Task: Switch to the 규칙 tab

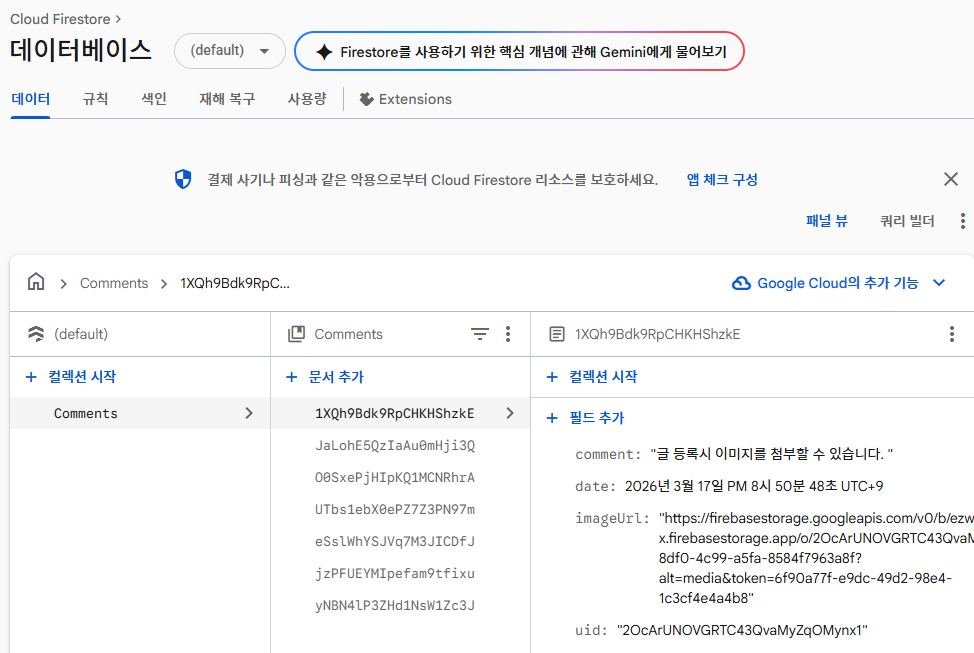Action: pyautogui.click(x=96, y=99)
